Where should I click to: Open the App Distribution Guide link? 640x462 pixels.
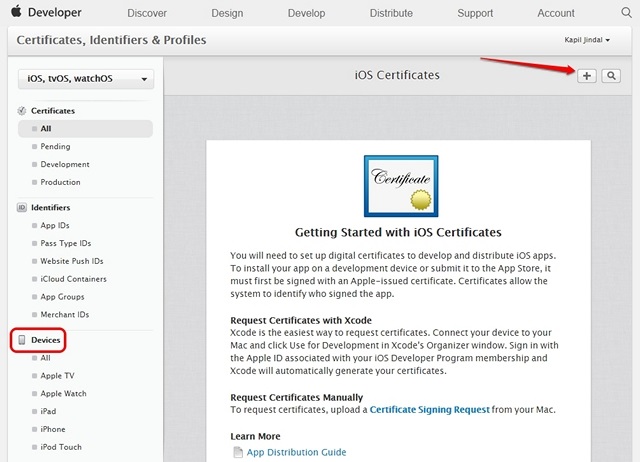pos(296,452)
